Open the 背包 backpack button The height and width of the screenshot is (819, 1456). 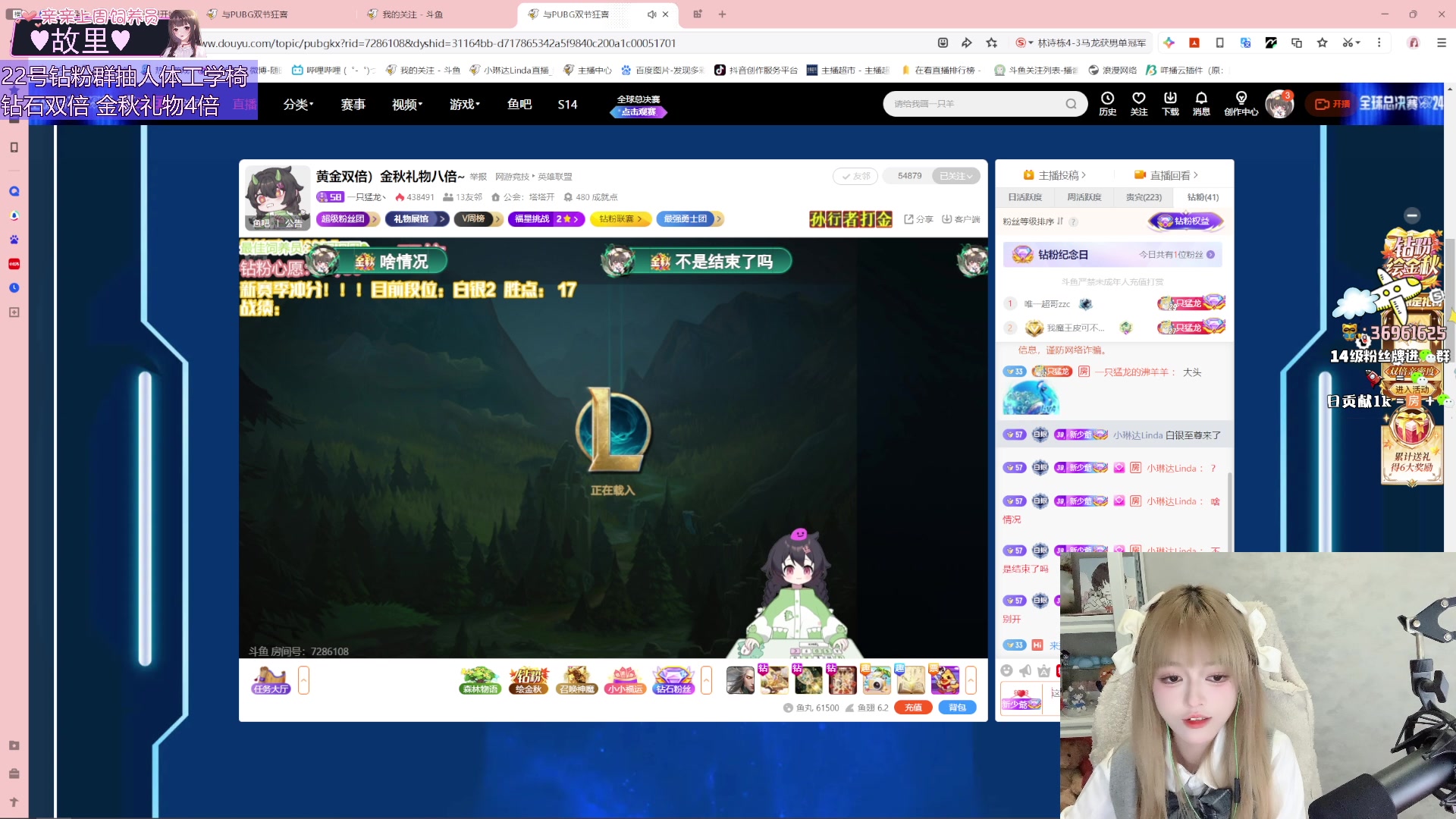pos(957,708)
